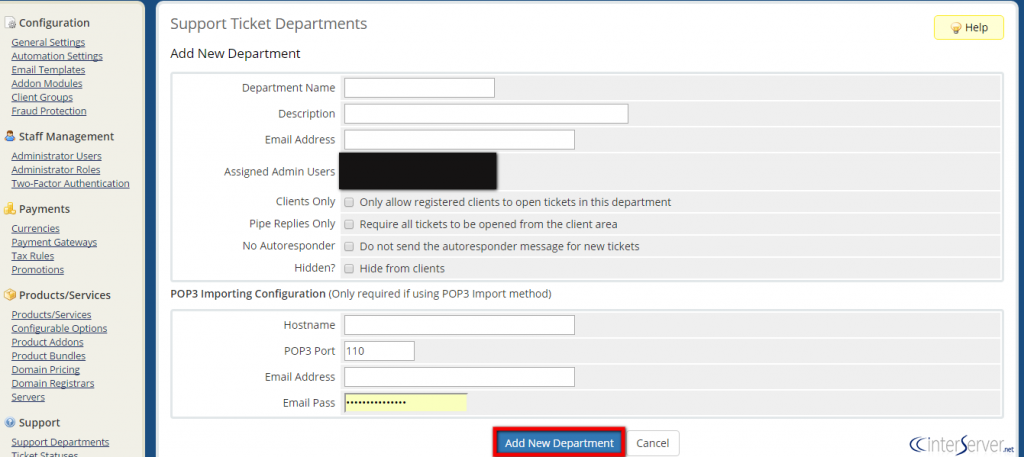Click the Configuration section icon
Viewport: 1024px width, 457px height.
[10, 23]
